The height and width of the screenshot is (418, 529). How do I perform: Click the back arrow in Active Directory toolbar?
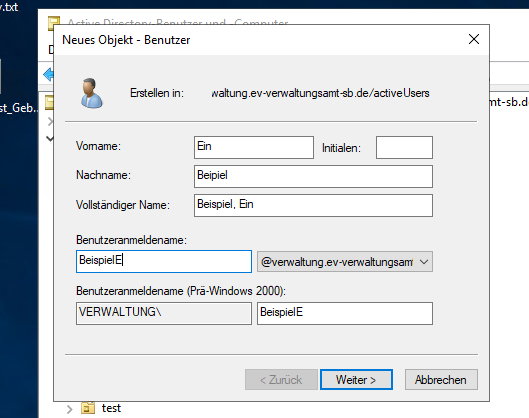[x=48, y=74]
